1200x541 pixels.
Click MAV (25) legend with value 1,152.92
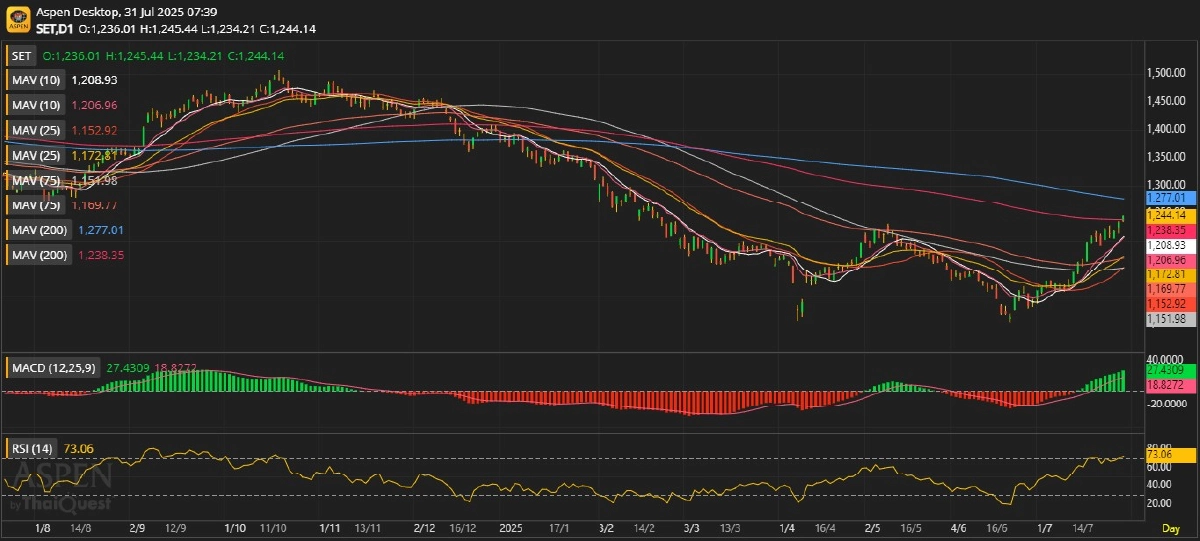click(x=35, y=130)
